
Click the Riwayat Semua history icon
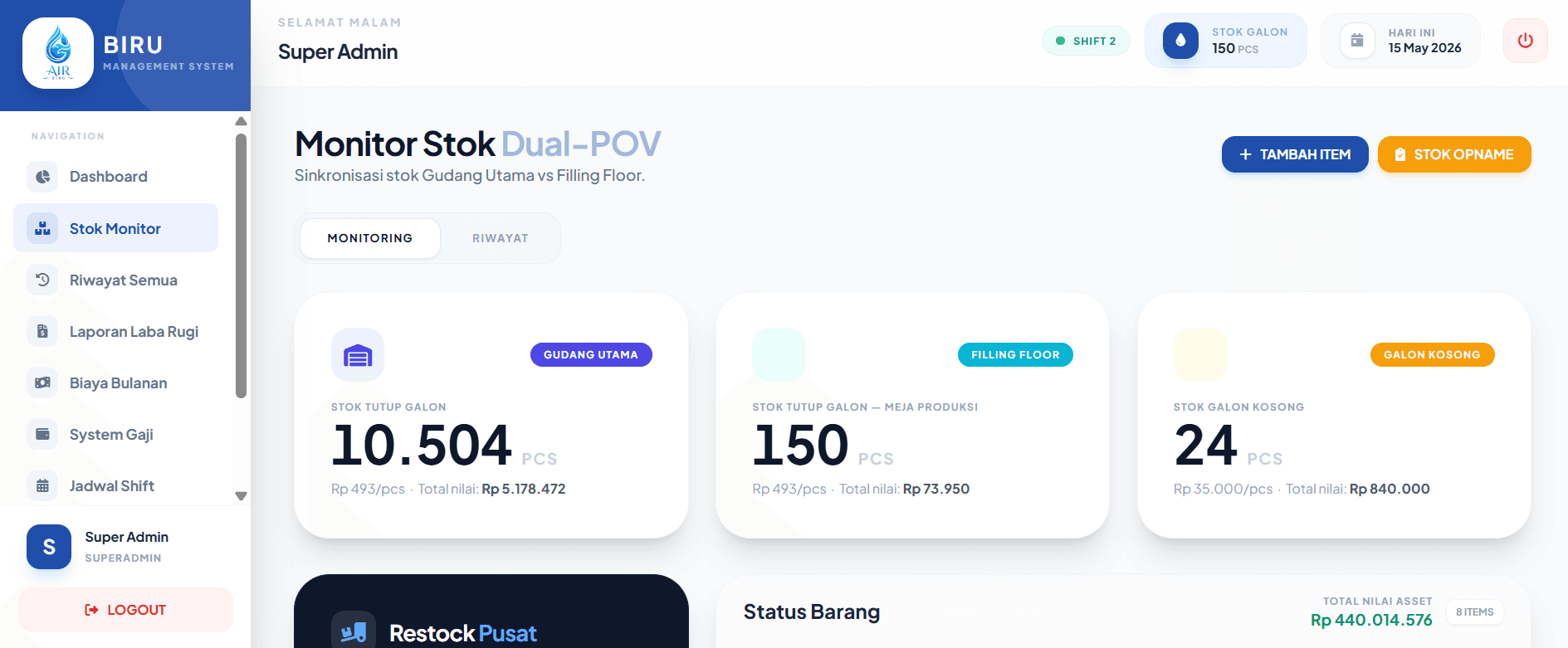tap(42, 280)
